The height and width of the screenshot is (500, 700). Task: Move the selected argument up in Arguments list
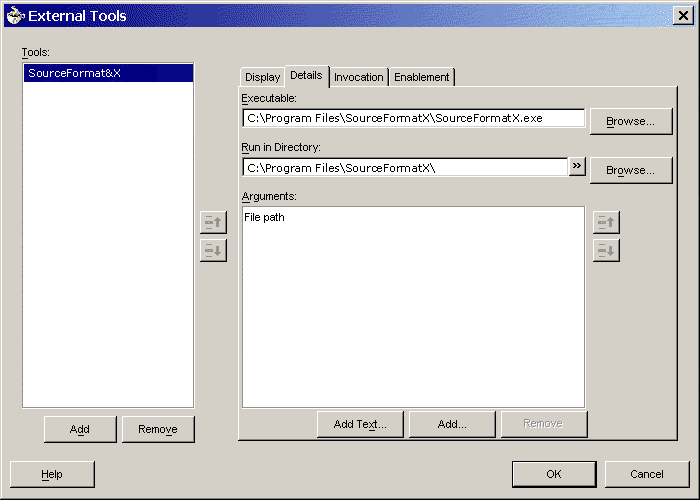click(x=606, y=222)
